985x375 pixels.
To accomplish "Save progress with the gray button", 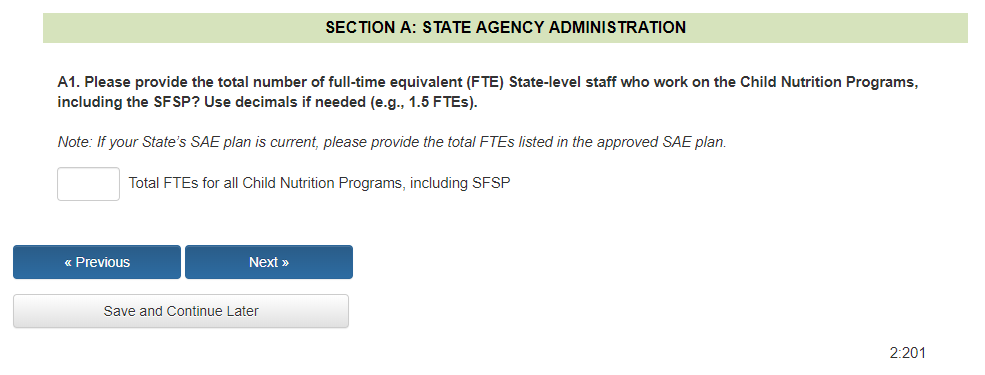I will coord(181,311).
